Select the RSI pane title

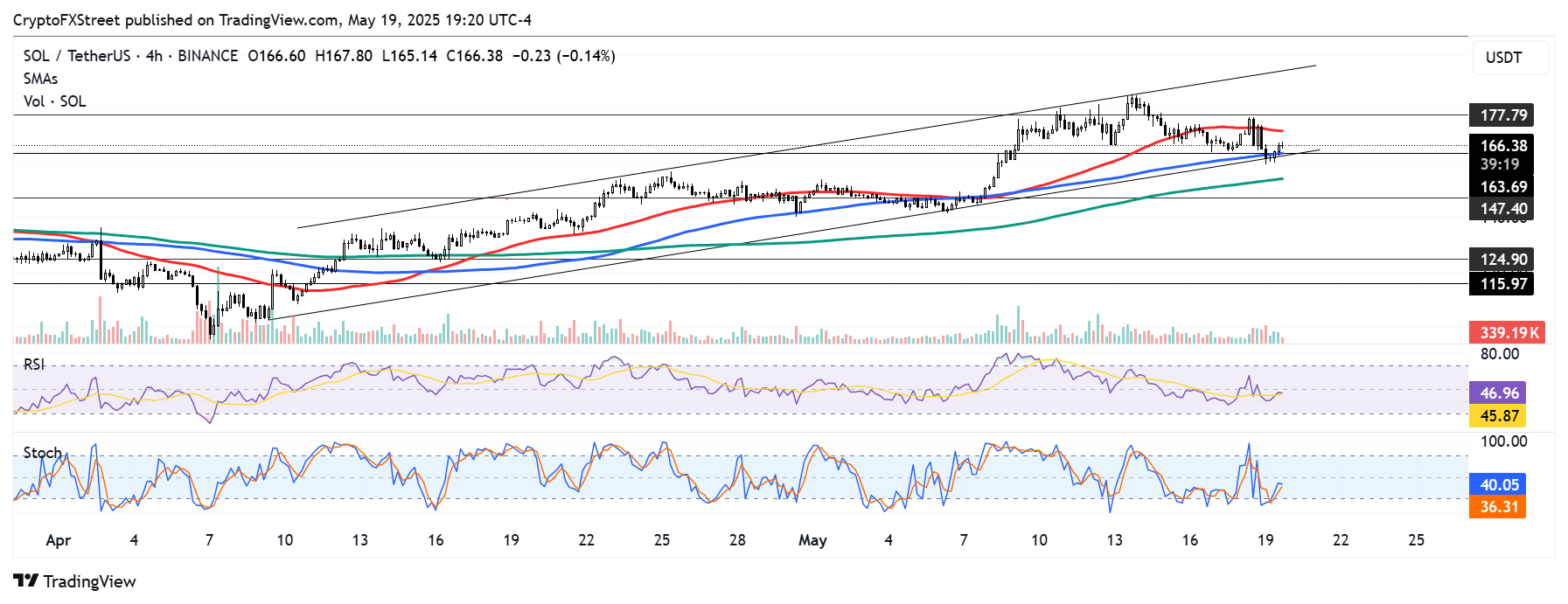click(x=34, y=364)
